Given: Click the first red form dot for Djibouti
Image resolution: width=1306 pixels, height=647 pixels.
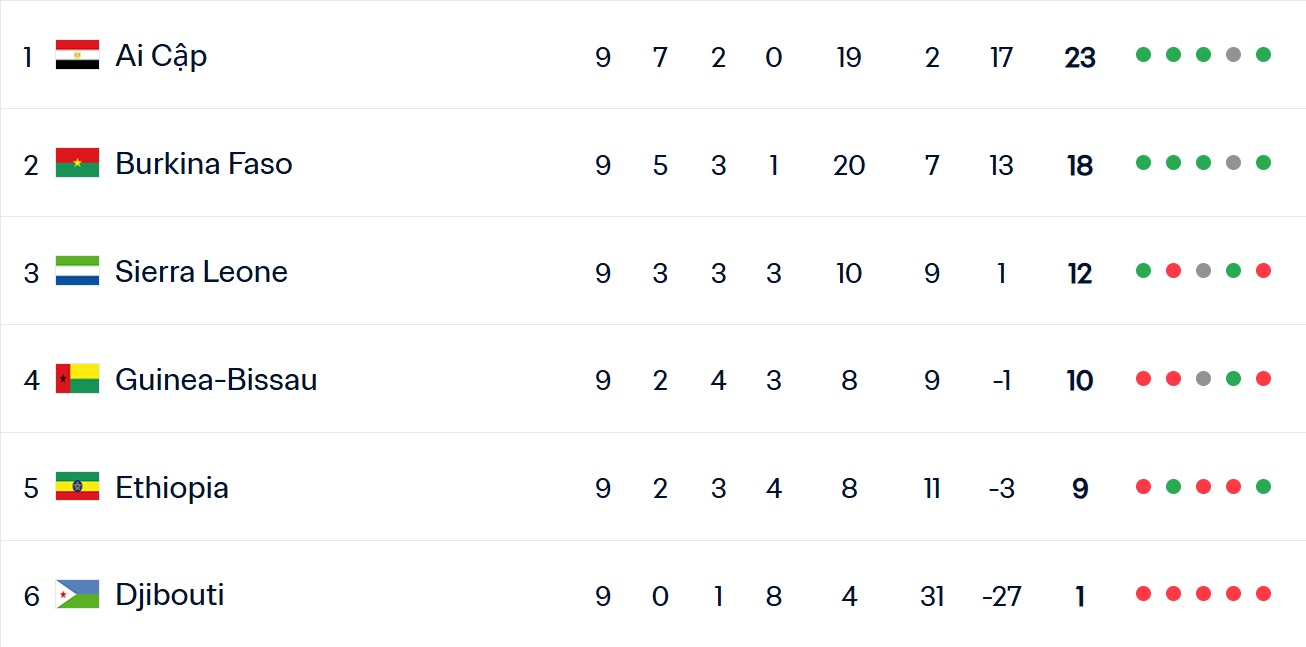Looking at the screenshot, I should (x=1143, y=594).
